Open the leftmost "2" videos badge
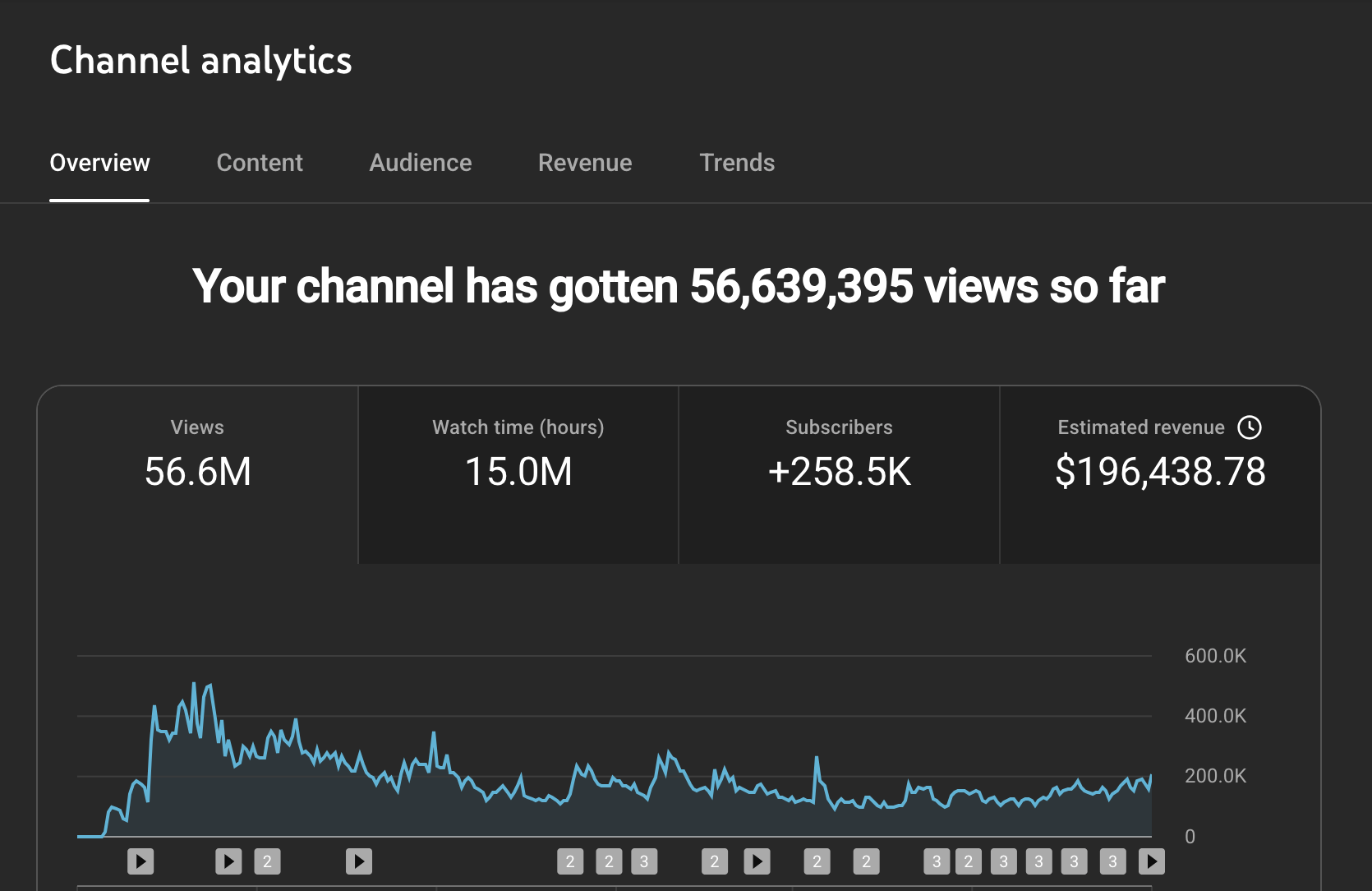This screenshot has height=891, width=1372. [x=267, y=861]
